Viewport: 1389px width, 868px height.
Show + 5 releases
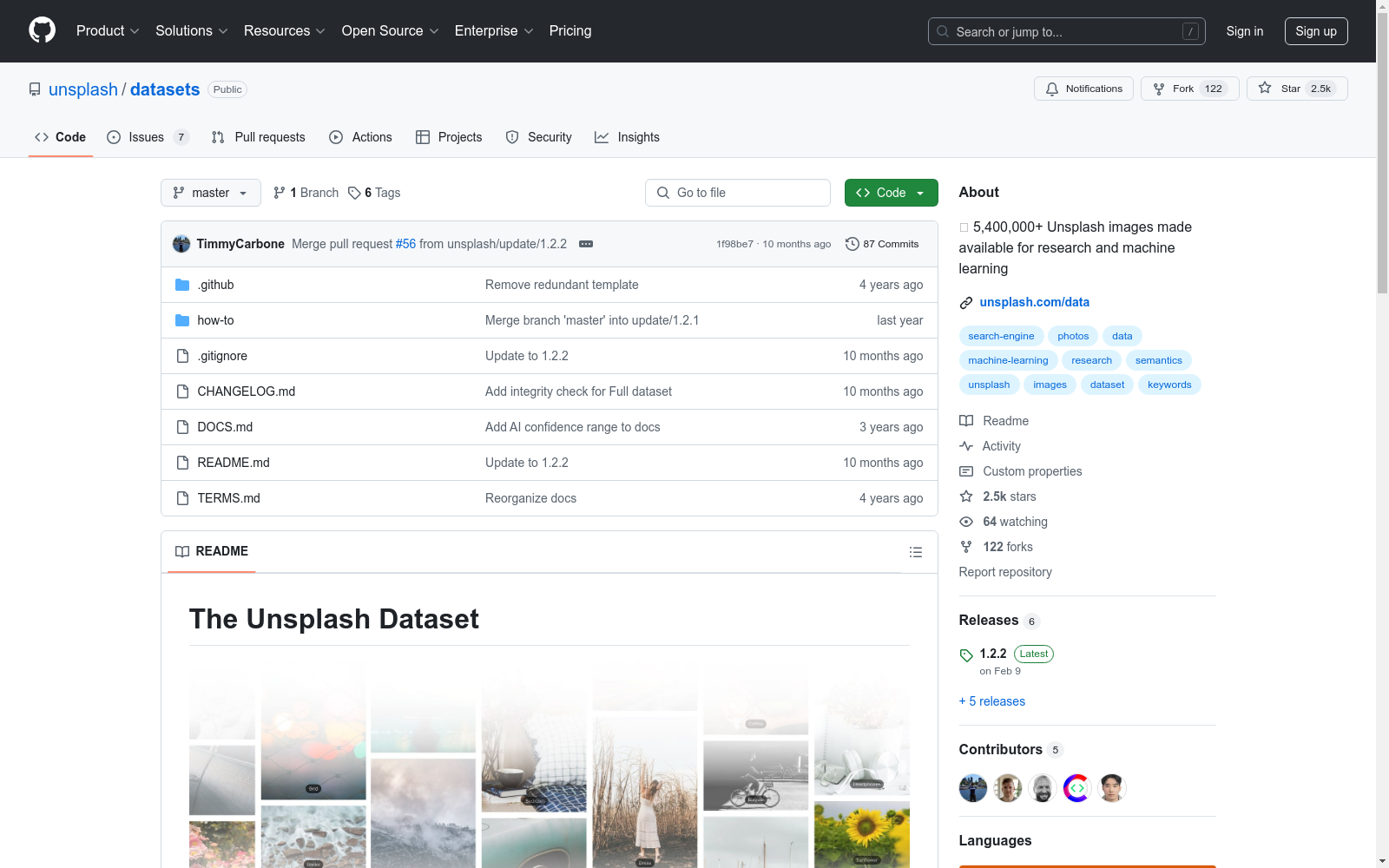click(x=992, y=701)
